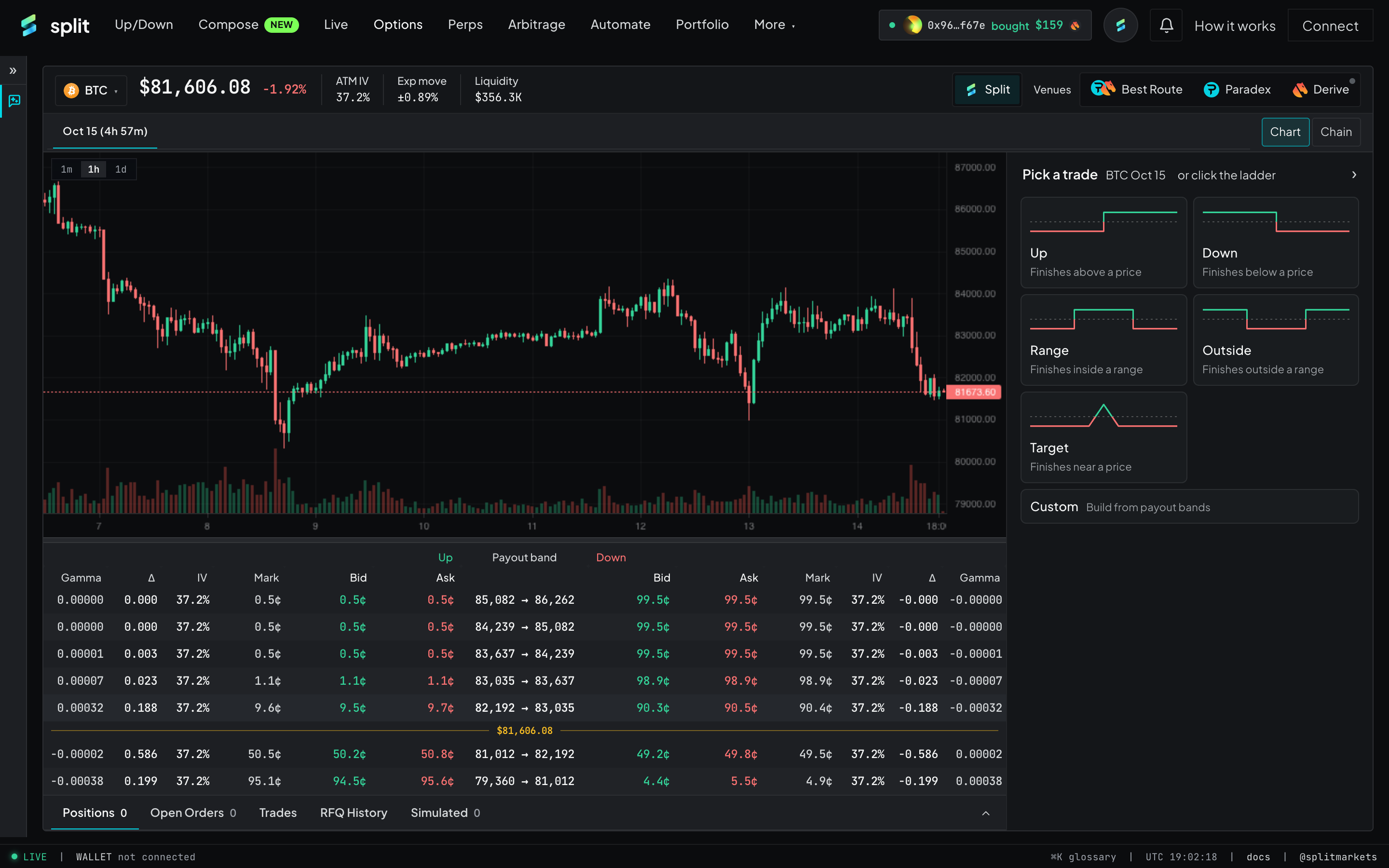Click the Best Route venue icon
1389x868 pixels.
point(1103,89)
